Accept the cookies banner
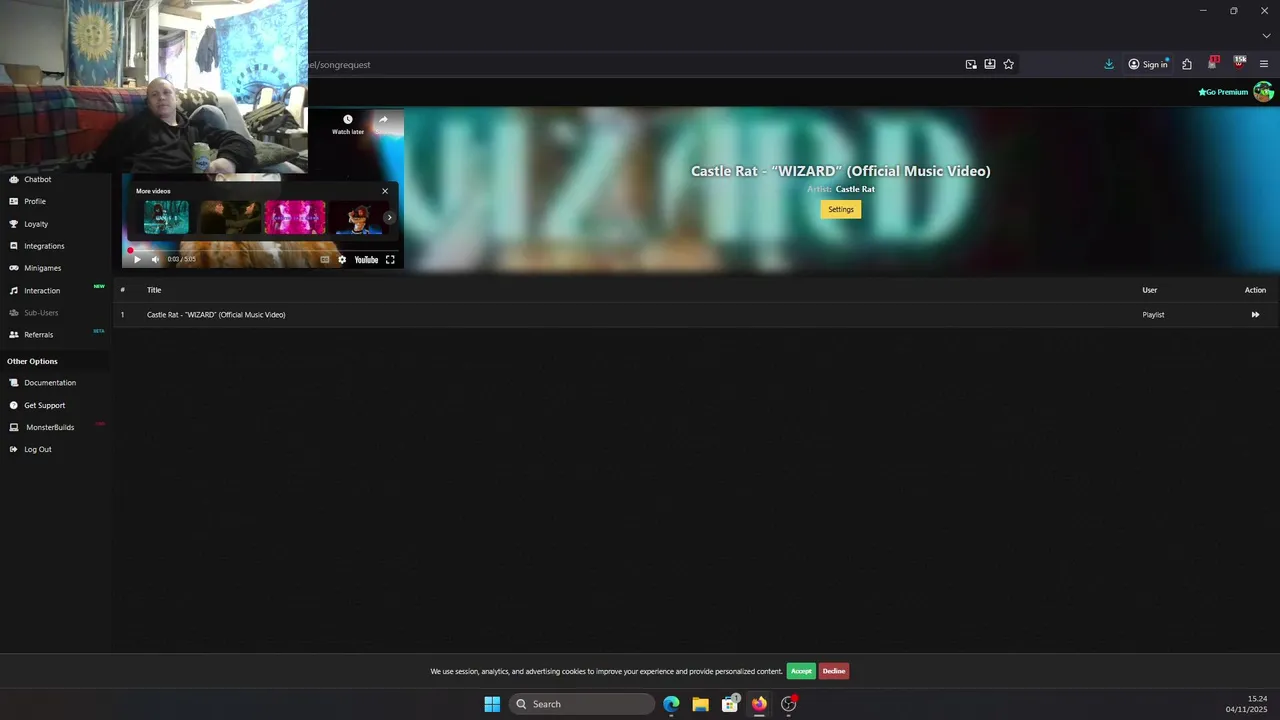This screenshot has height=720, width=1280. [x=801, y=671]
